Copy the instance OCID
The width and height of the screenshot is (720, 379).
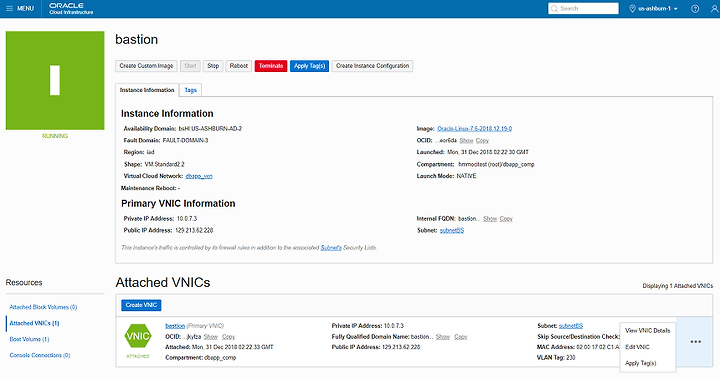point(482,141)
